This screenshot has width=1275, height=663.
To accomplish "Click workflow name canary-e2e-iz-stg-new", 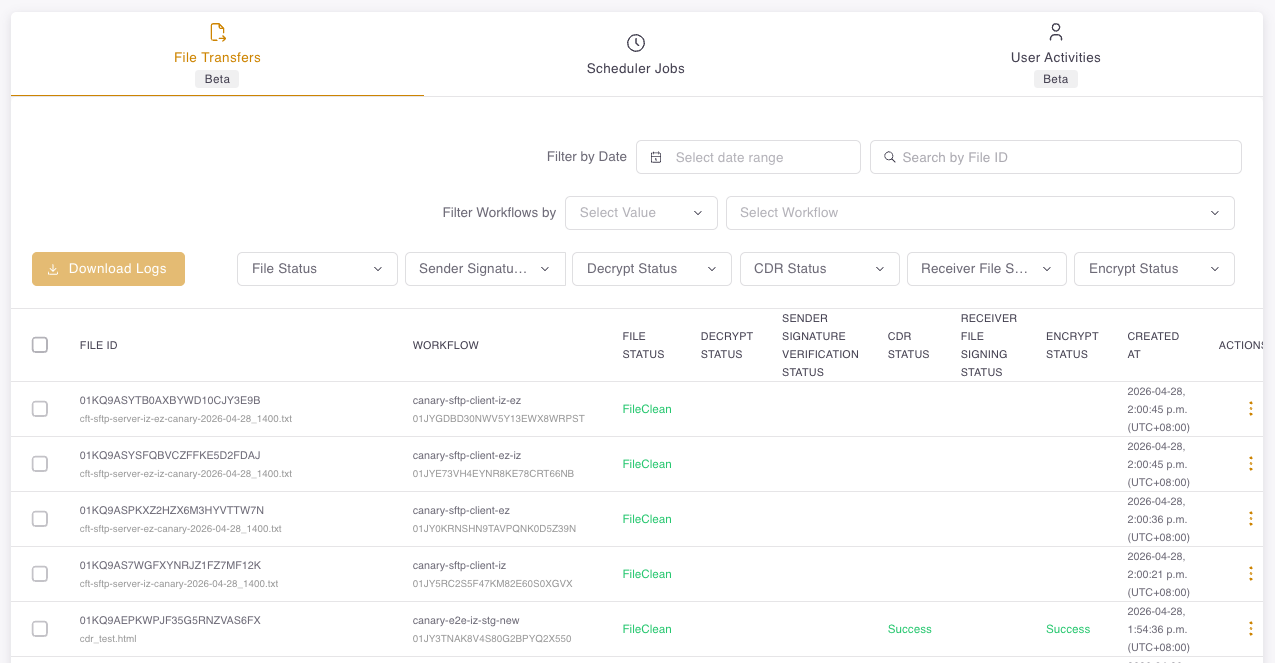I will pyautogui.click(x=466, y=620).
